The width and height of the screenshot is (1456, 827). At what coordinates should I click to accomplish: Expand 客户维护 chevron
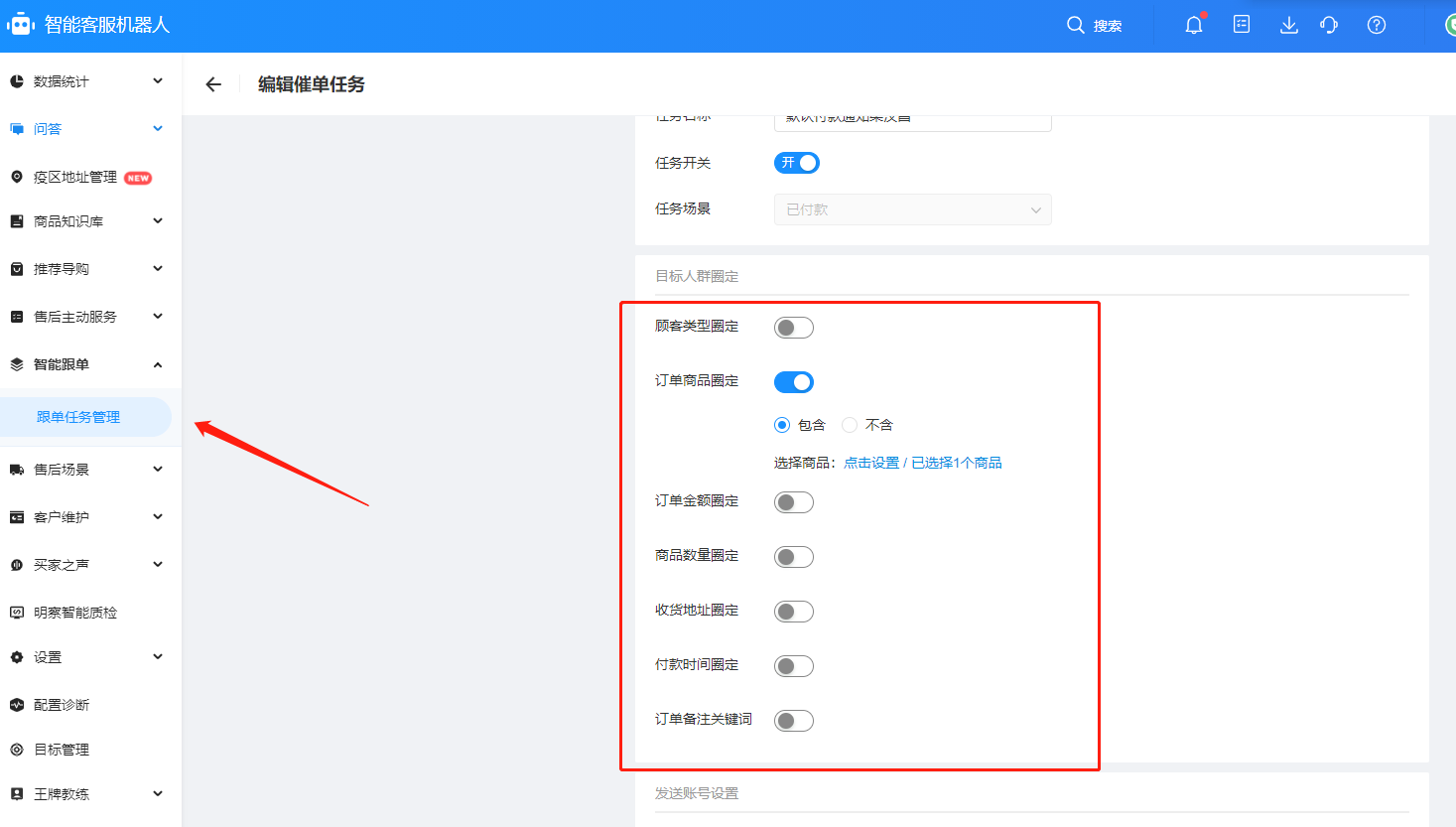coord(158,517)
